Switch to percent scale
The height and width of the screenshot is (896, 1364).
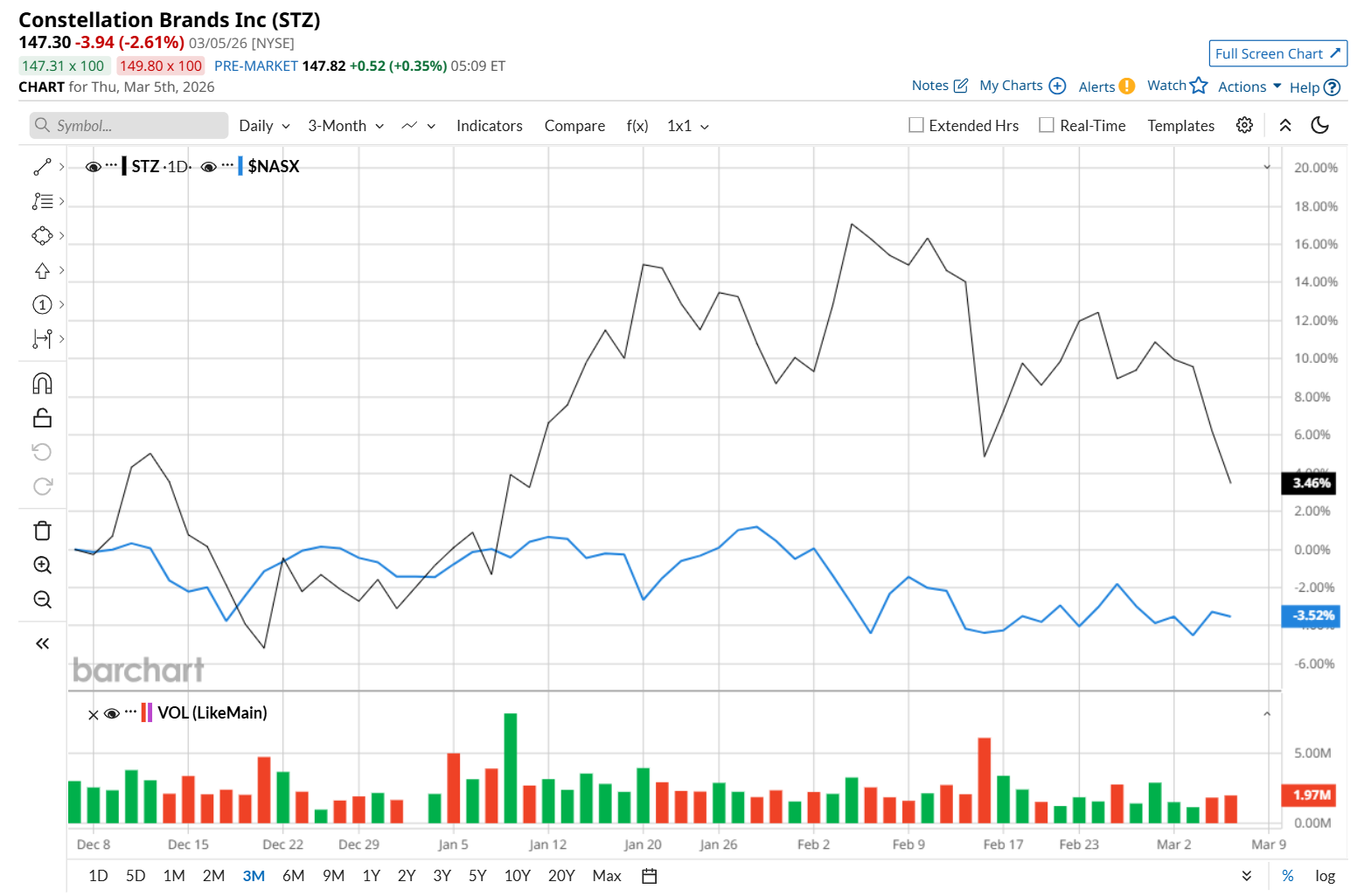click(x=1288, y=876)
